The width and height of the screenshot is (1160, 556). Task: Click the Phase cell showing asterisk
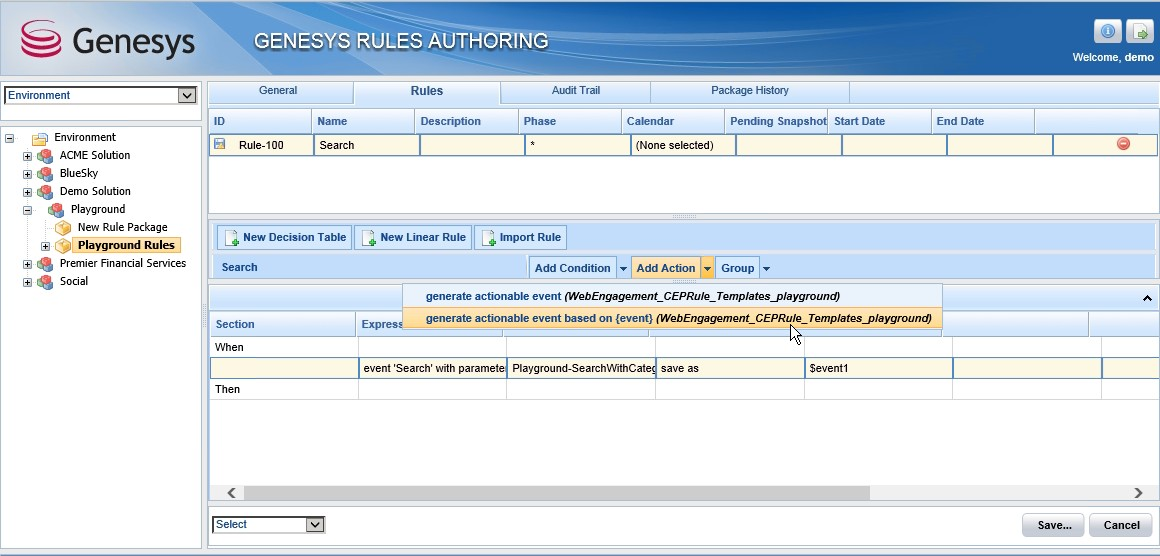pos(578,145)
